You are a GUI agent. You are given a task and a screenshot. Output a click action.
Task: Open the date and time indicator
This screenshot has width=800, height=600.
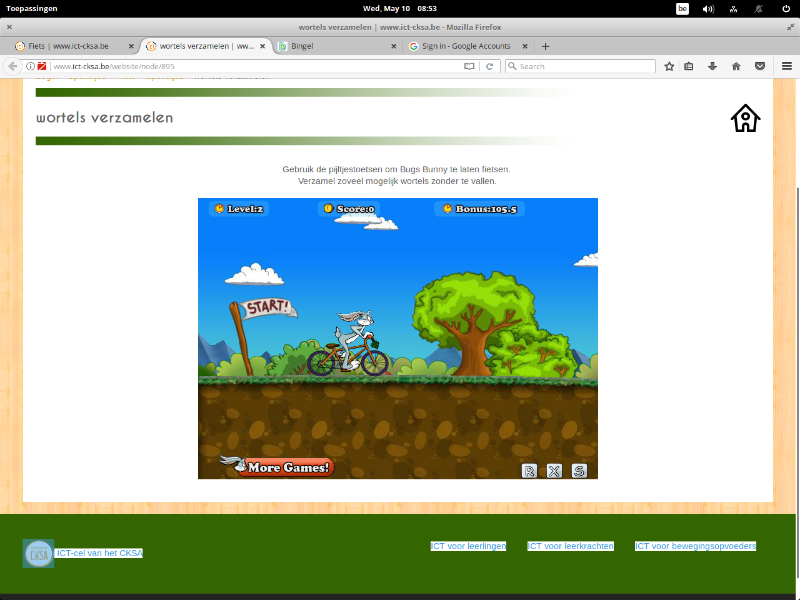pyautogui.click(x=399, y=8)
